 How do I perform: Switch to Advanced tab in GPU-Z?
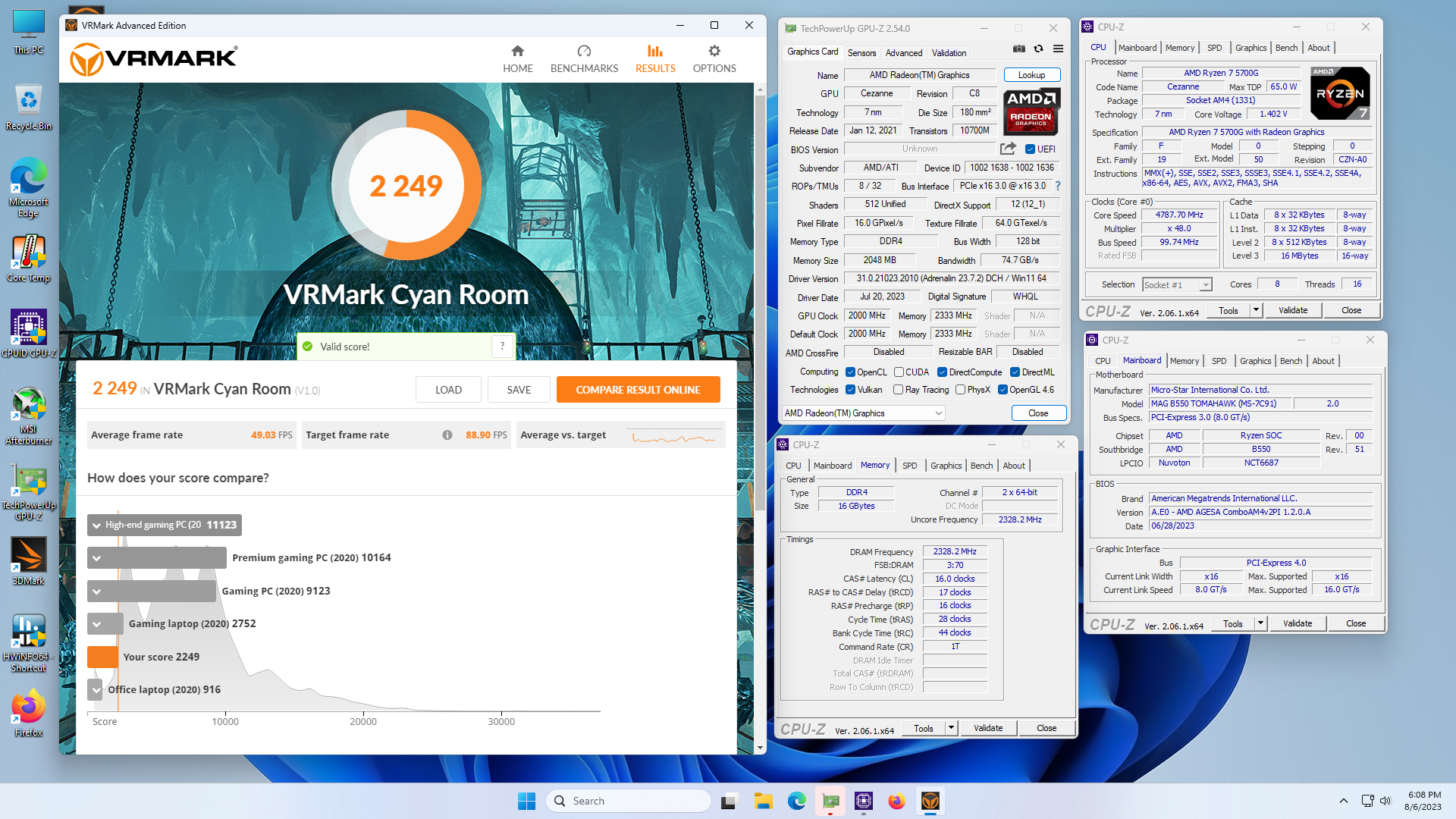click(904, 53)
